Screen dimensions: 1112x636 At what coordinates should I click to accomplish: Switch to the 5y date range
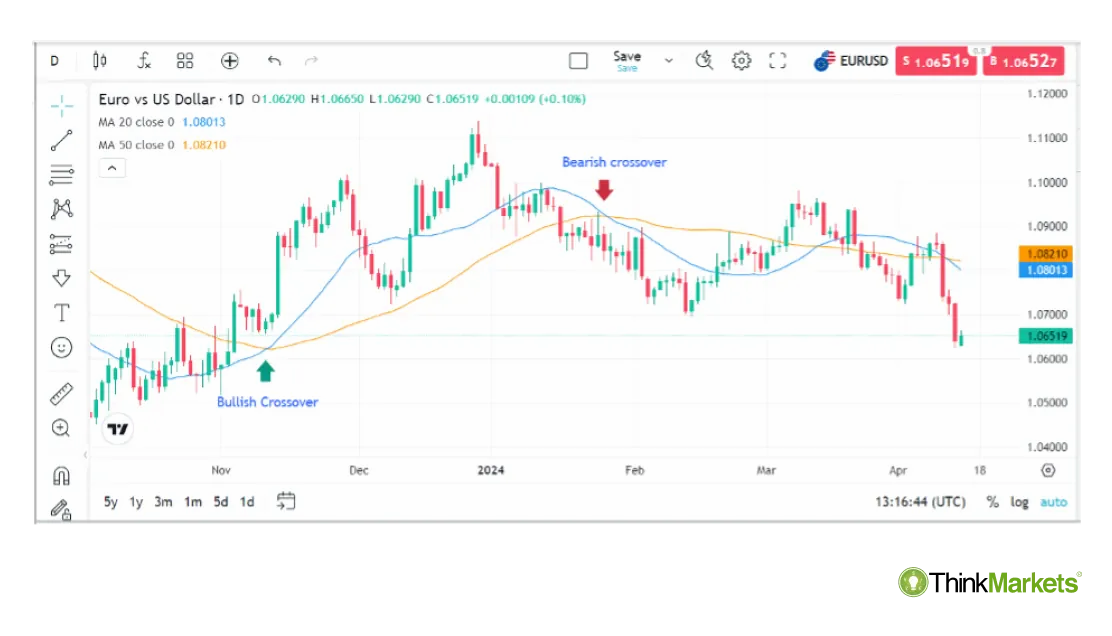coord(110,502)
